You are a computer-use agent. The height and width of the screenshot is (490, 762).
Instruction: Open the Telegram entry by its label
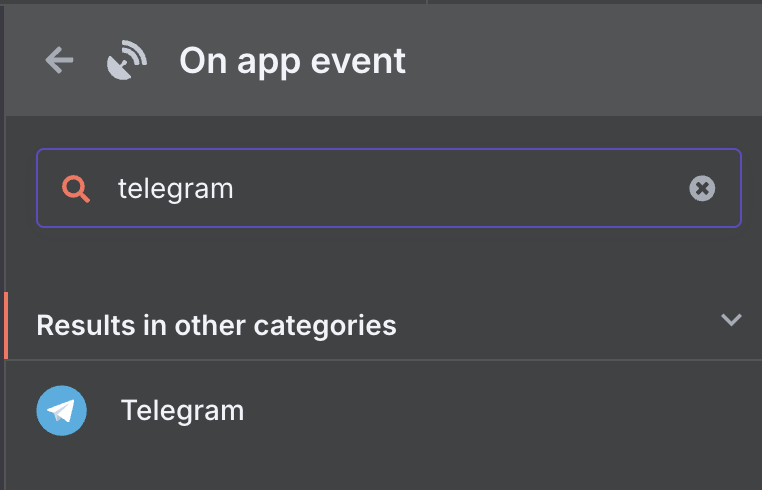182,411
